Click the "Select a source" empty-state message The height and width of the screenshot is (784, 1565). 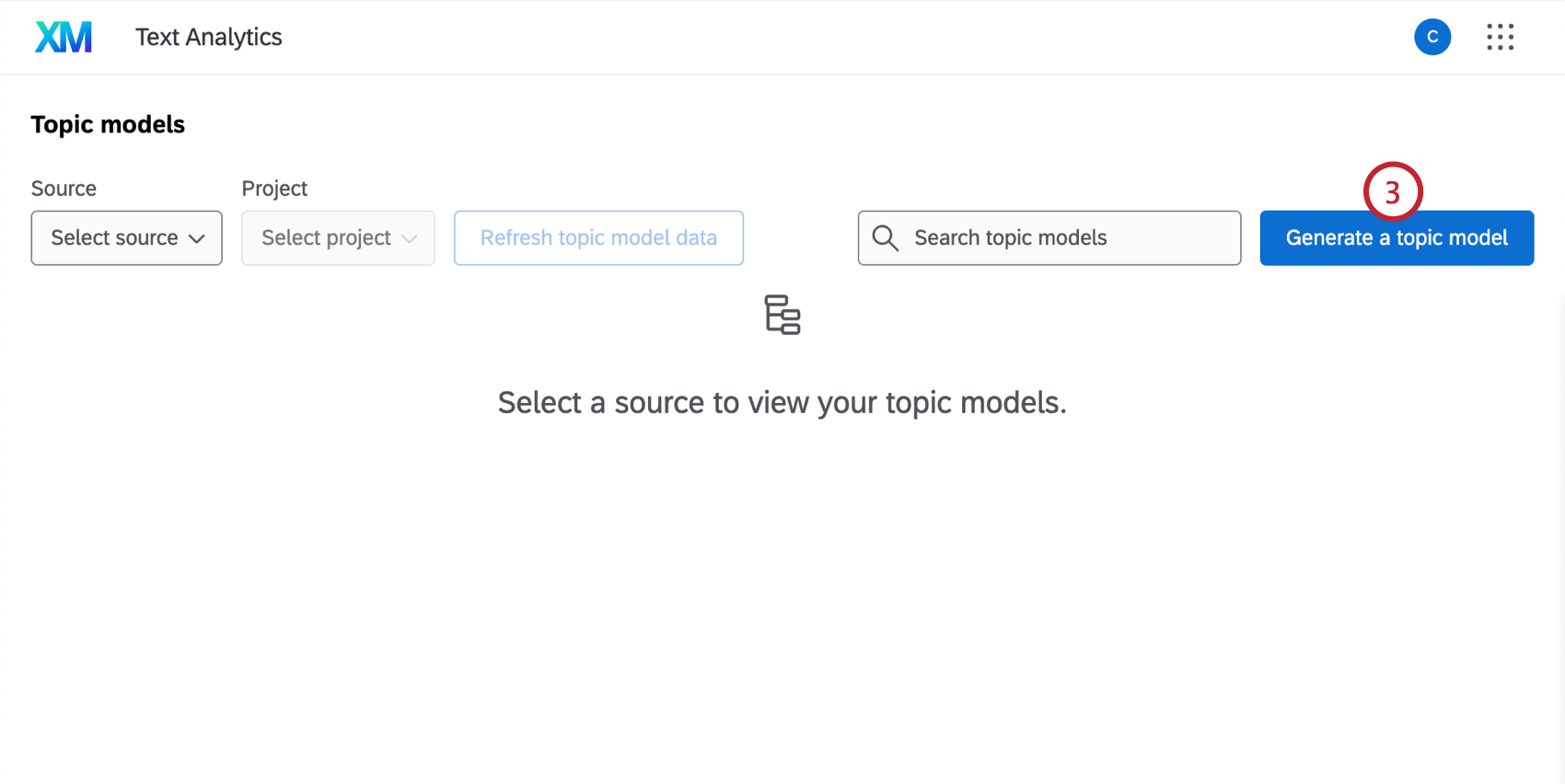(x=782, y=403)
